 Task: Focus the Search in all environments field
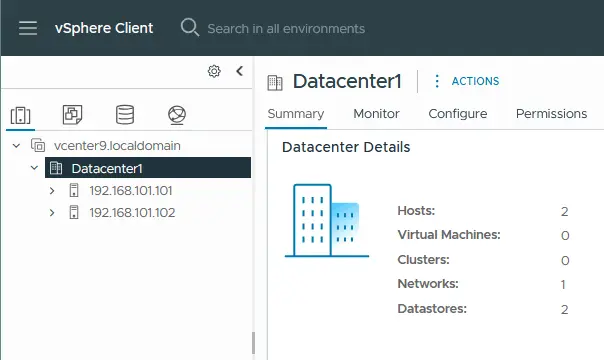click(x=286, y=28)
